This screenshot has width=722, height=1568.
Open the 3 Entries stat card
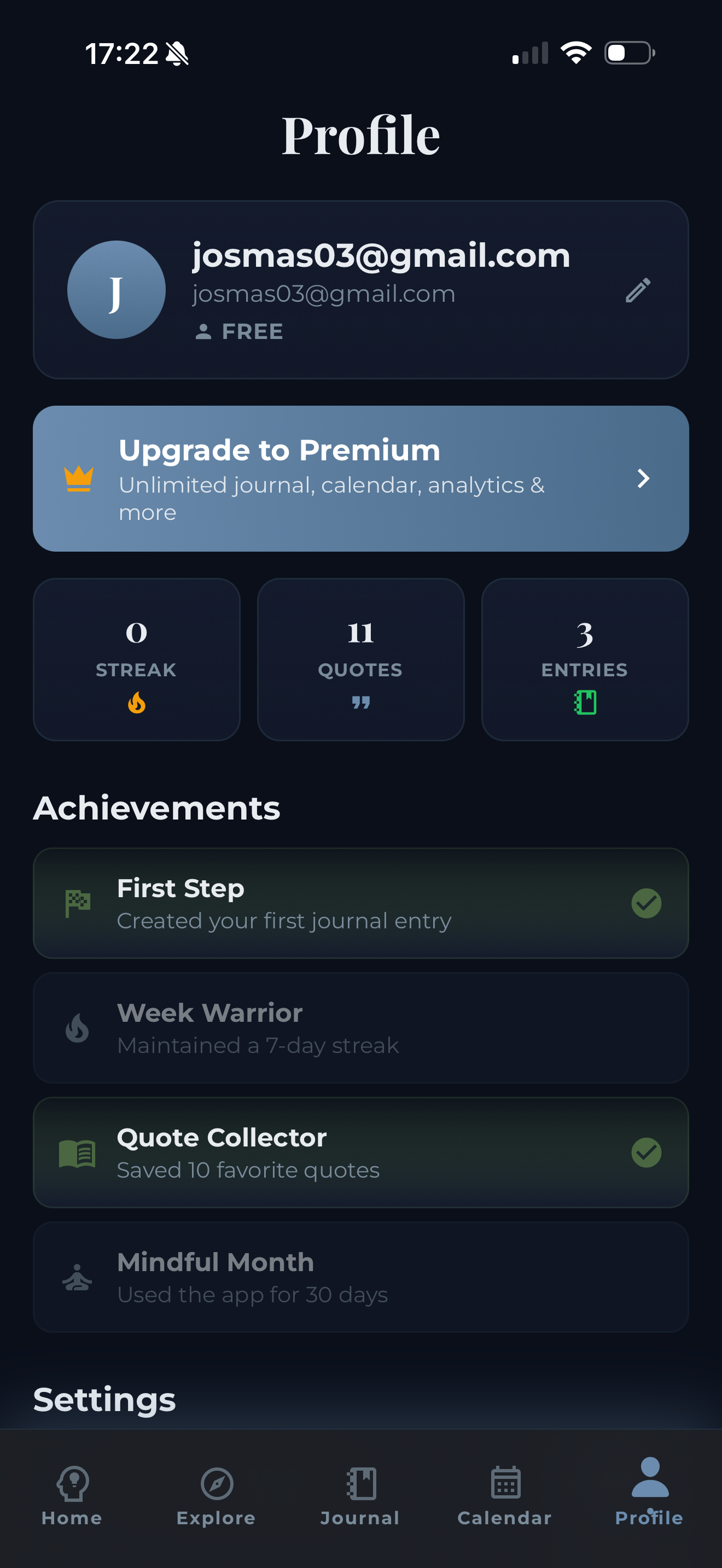(x=585, y=659)
